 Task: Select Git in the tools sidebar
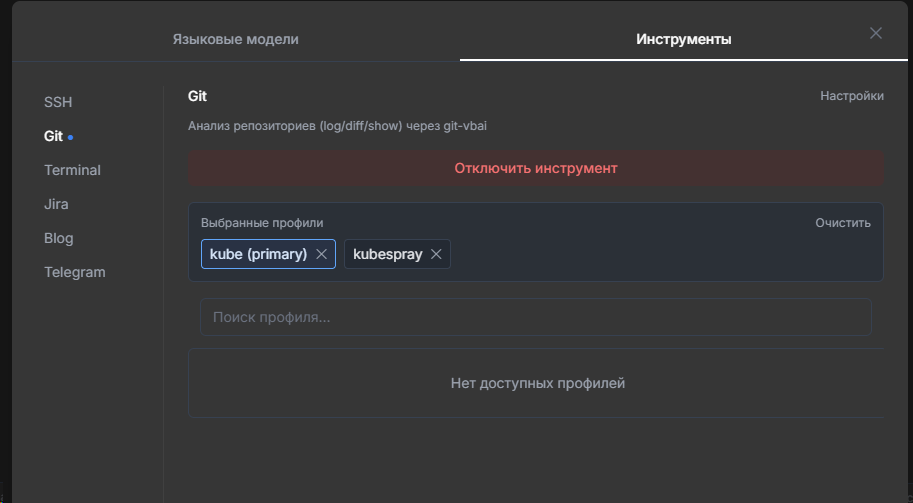[54, 136]
